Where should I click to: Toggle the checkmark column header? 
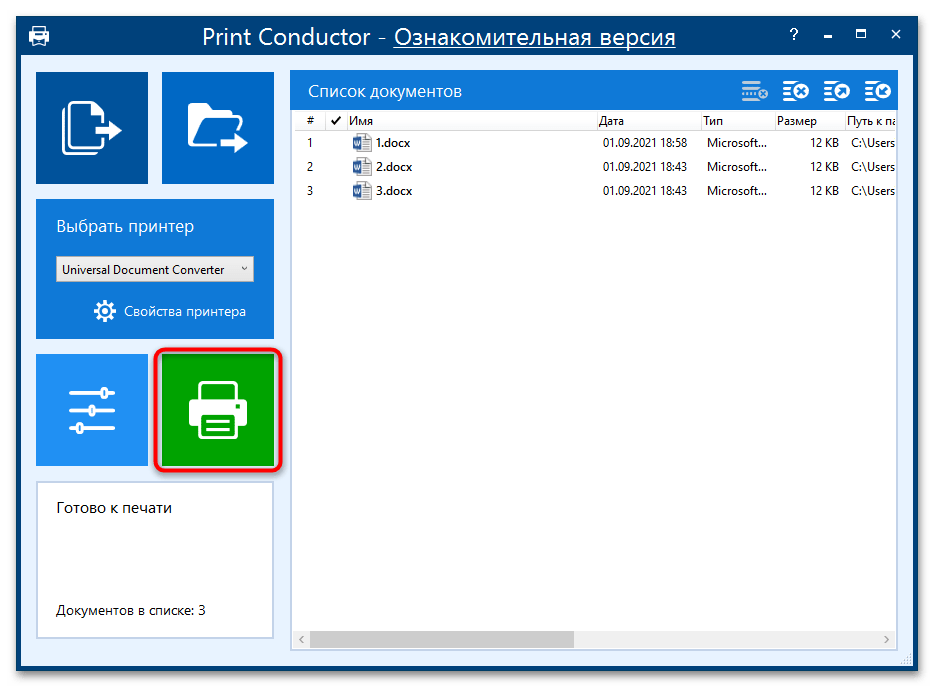point(335,121)
